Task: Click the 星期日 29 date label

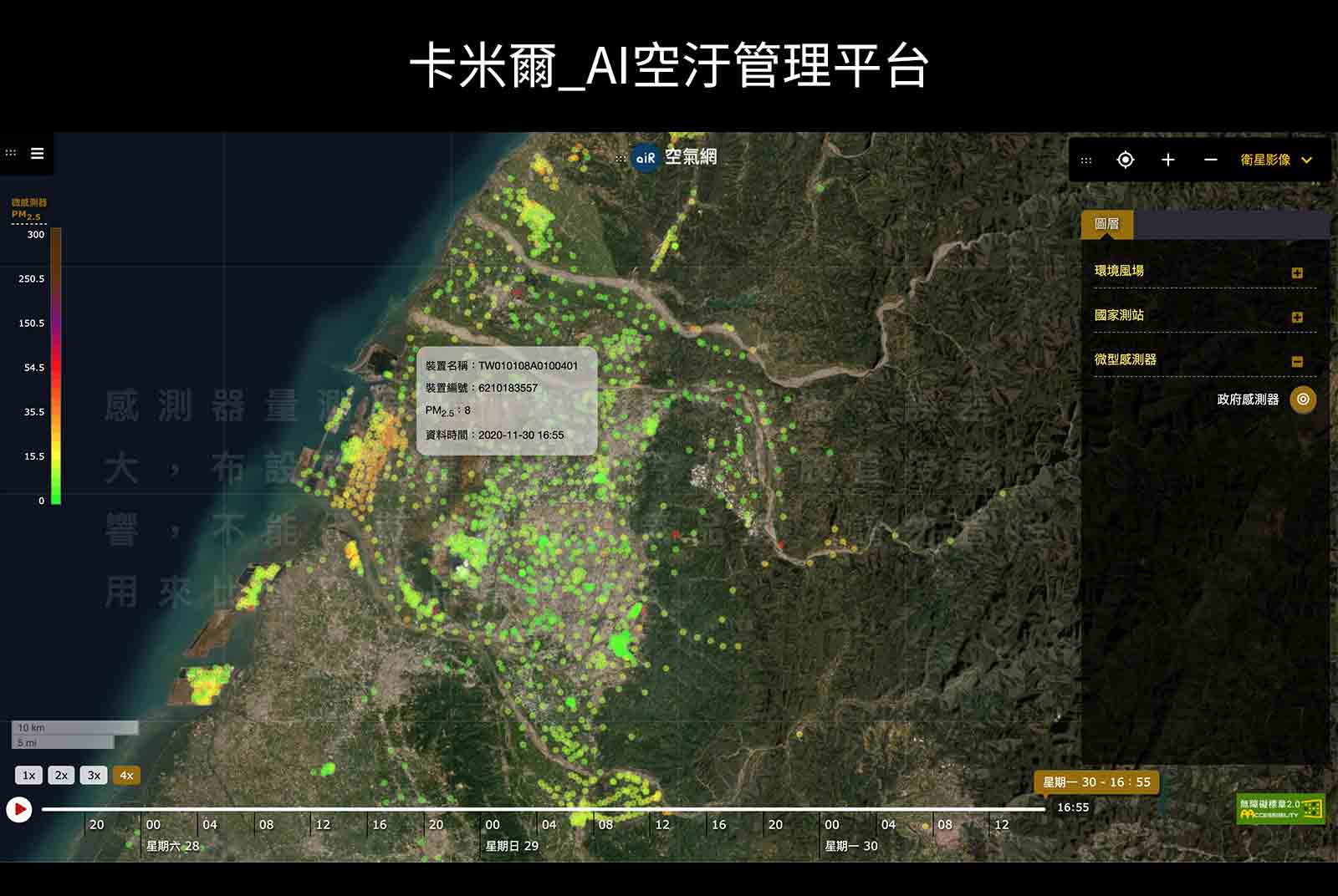Action: click(512, 846)
